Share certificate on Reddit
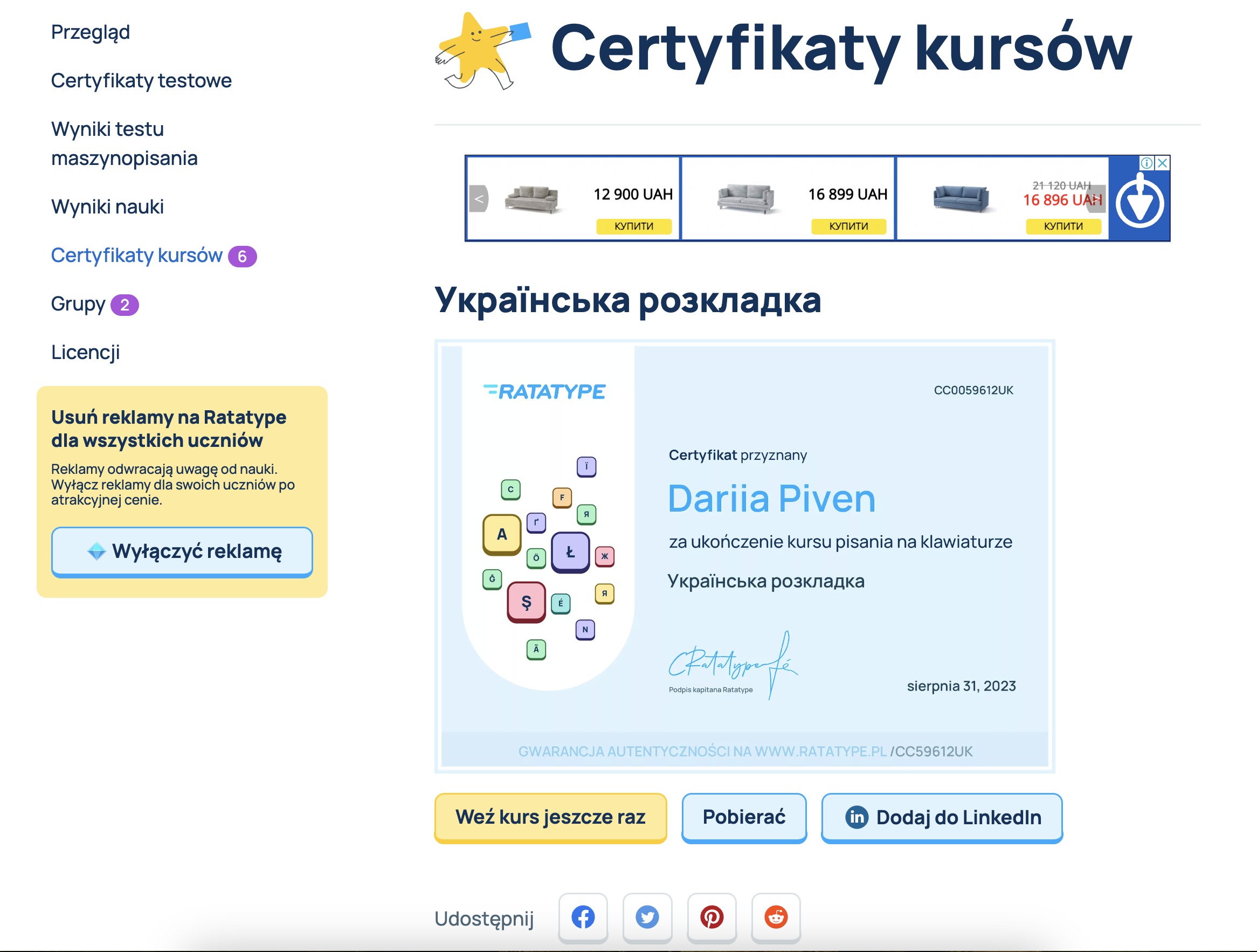 (776, 917)
